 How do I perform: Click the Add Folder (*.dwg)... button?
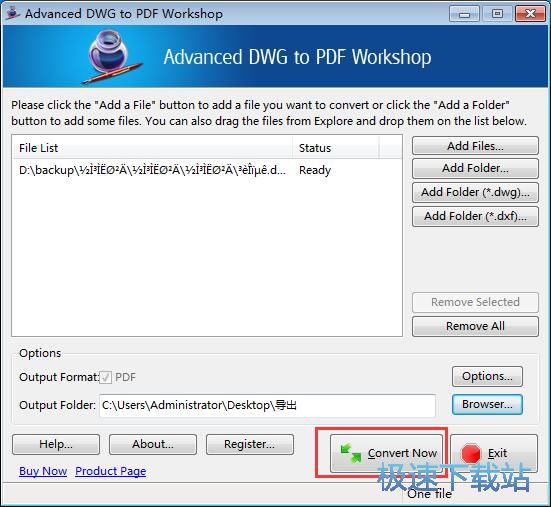475,192
